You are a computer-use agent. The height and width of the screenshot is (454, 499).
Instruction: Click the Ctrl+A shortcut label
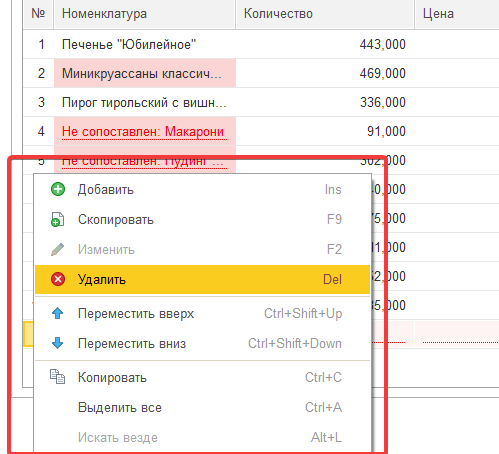pos(323,407)
